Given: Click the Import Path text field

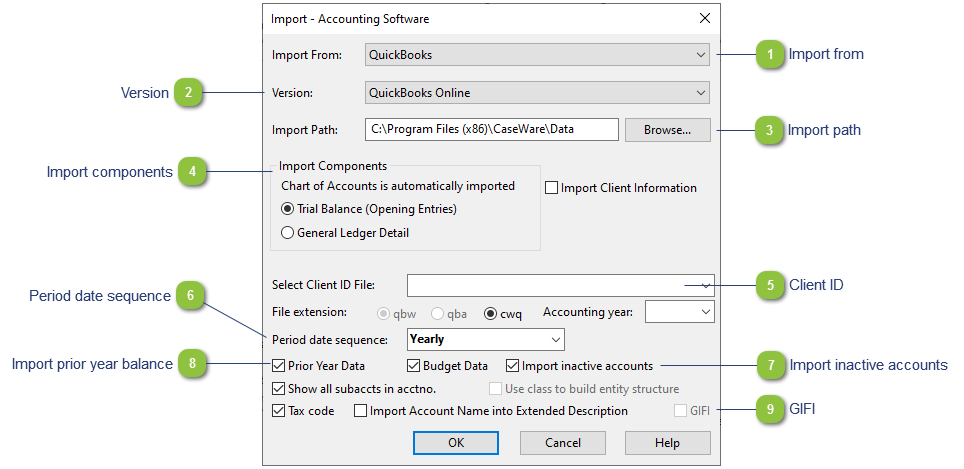Looking at the screenshot, I should (492, 130).
